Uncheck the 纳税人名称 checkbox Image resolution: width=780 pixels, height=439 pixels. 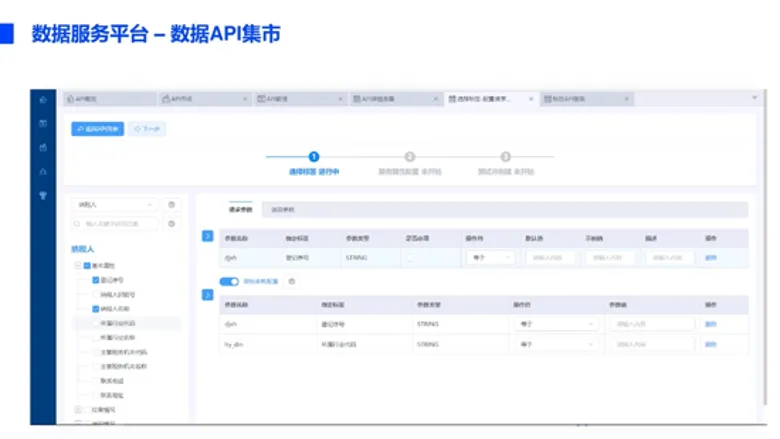[96, 309]
